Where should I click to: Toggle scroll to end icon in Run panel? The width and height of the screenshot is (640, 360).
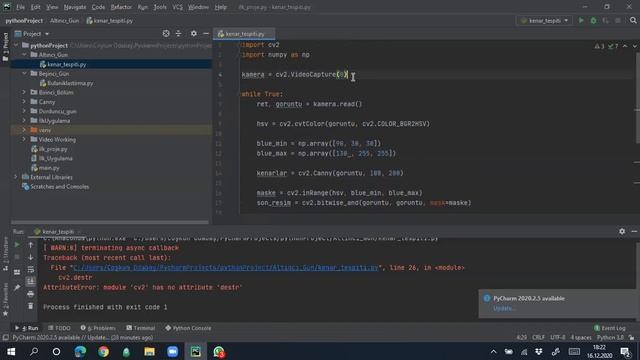point(31,282)
